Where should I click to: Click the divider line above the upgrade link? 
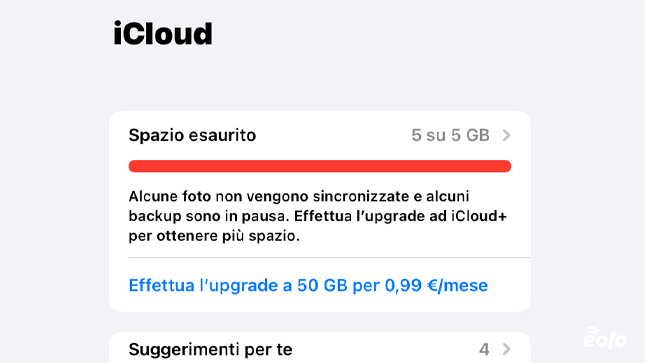click(x=329, y=258)
